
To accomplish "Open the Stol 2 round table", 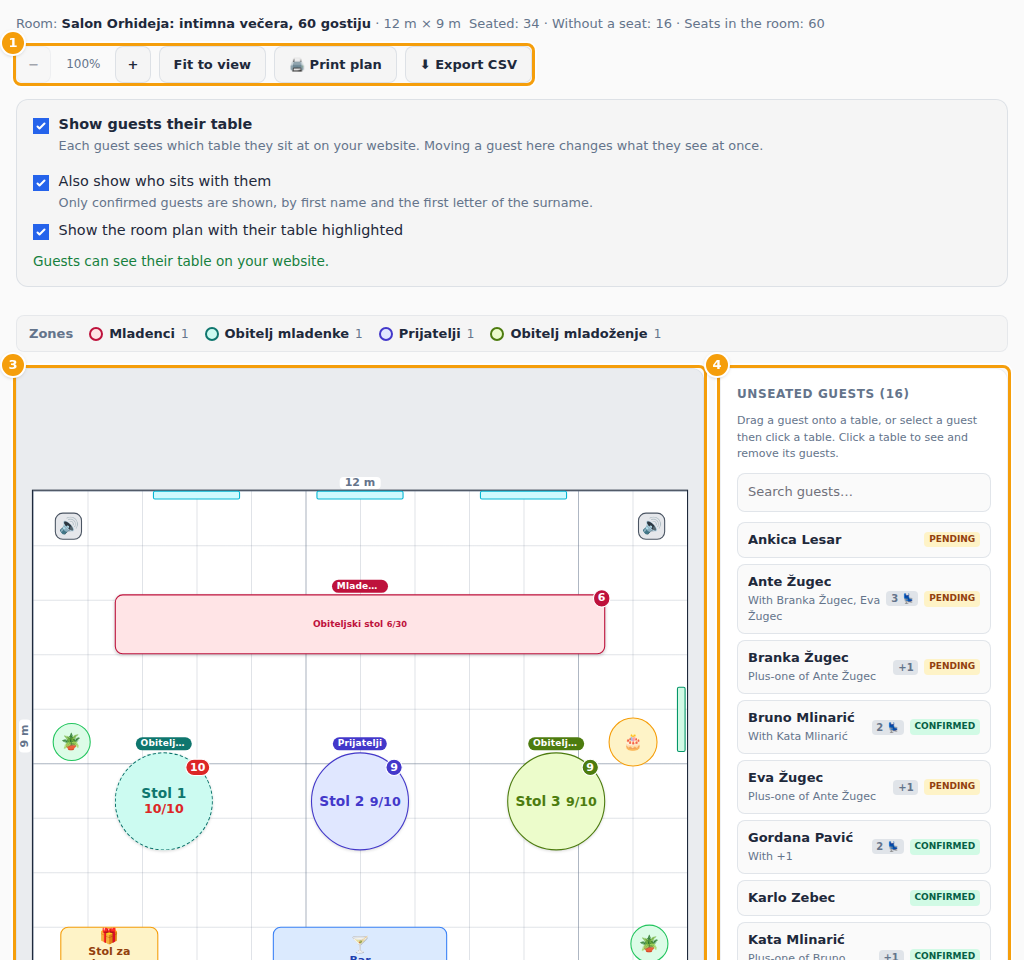I will 360,801.
